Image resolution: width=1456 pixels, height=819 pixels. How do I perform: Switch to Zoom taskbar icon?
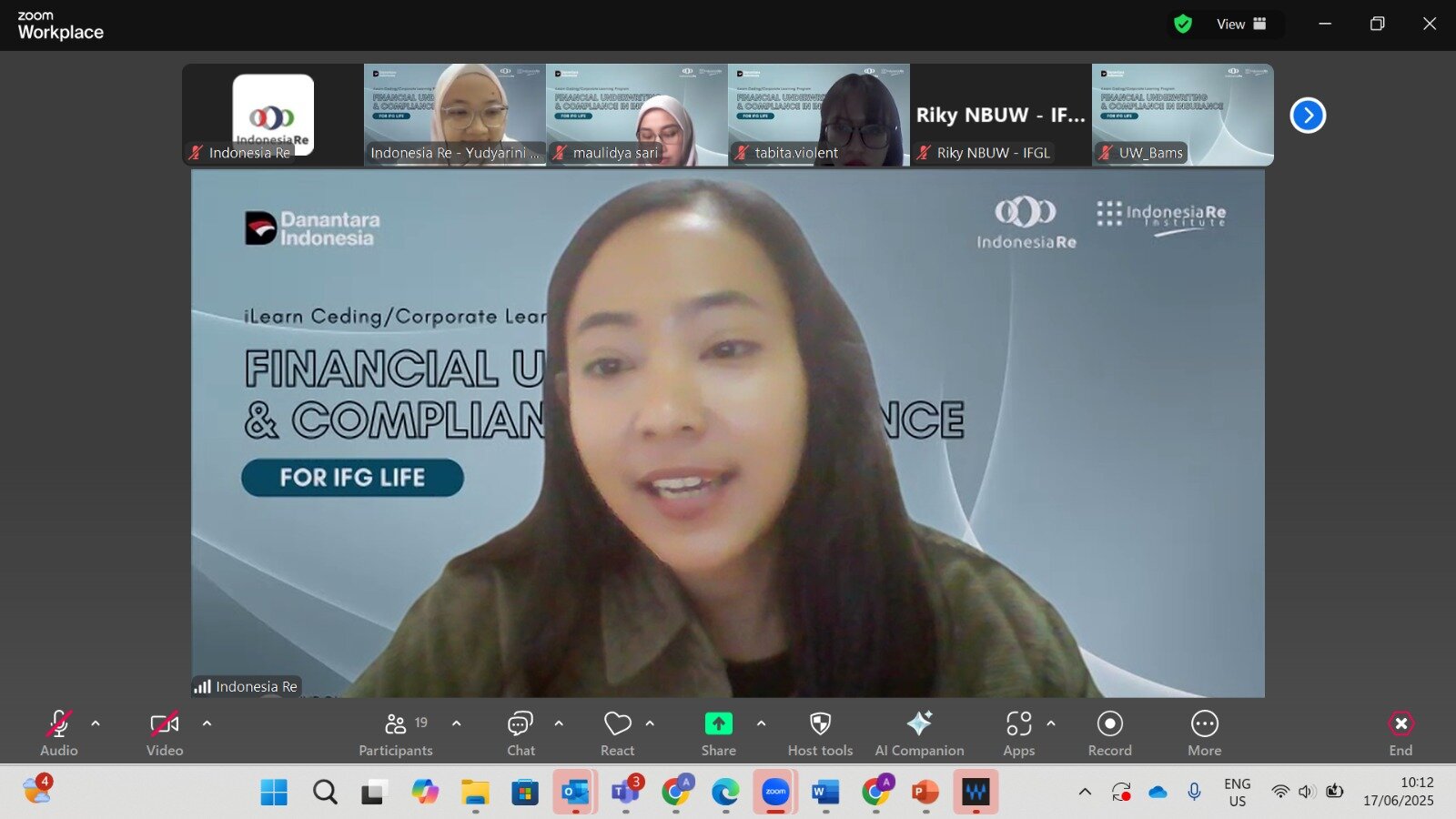pos(775,792)
